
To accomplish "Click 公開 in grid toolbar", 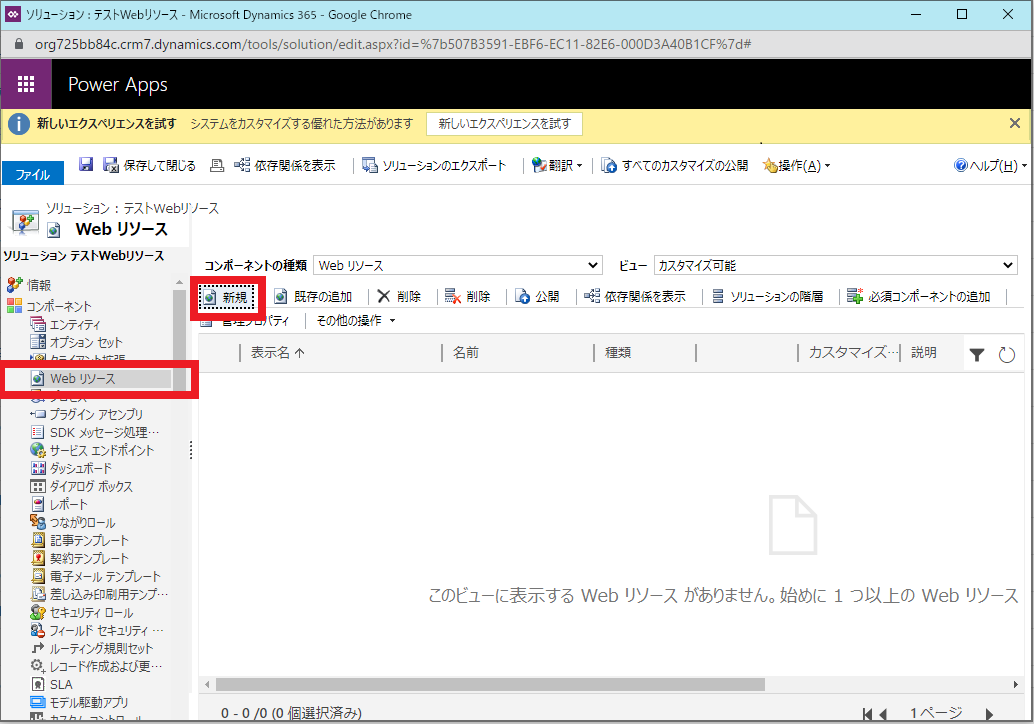I will [537, 297].
